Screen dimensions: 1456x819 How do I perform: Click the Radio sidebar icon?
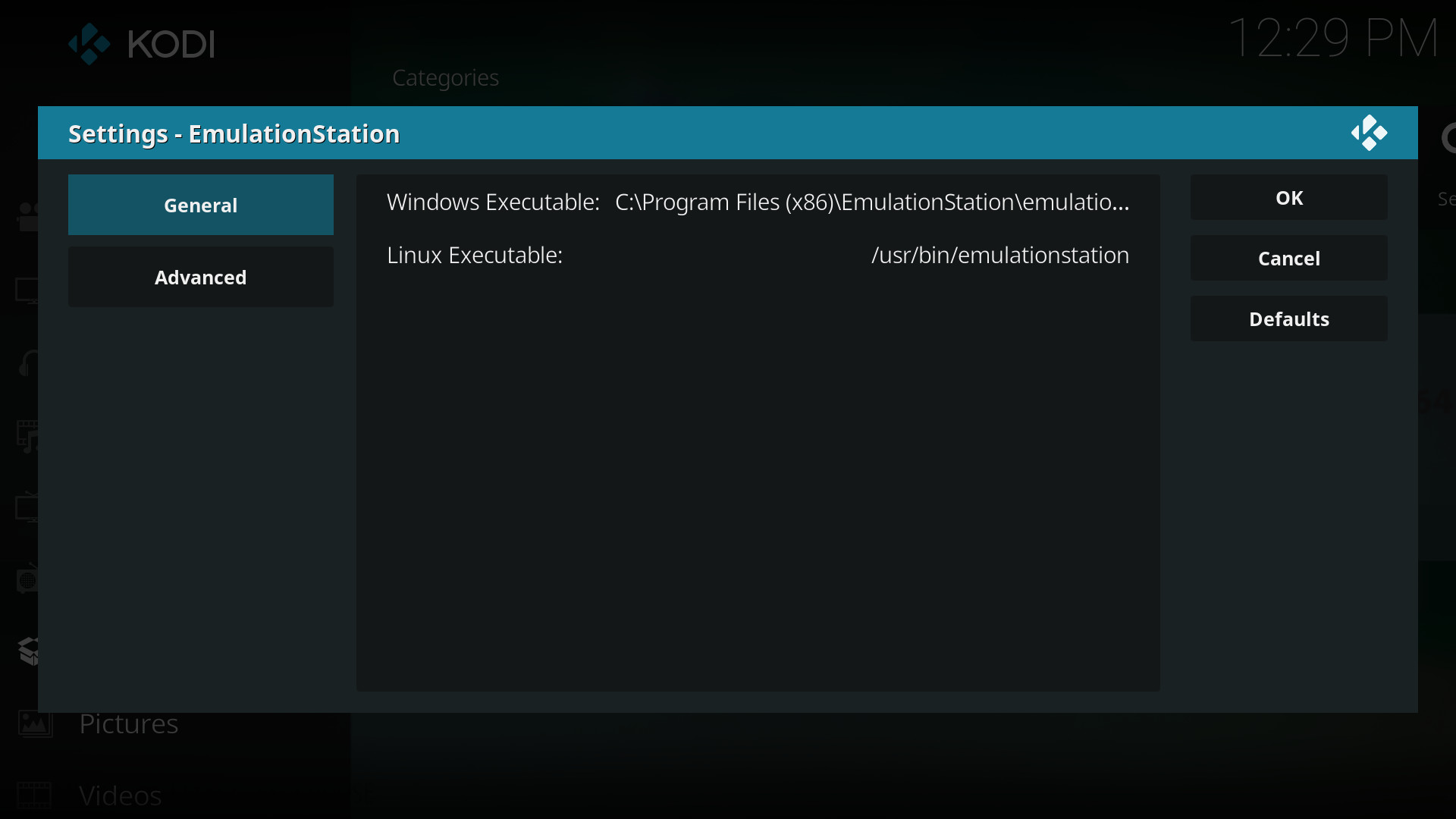tap(28, 580)
